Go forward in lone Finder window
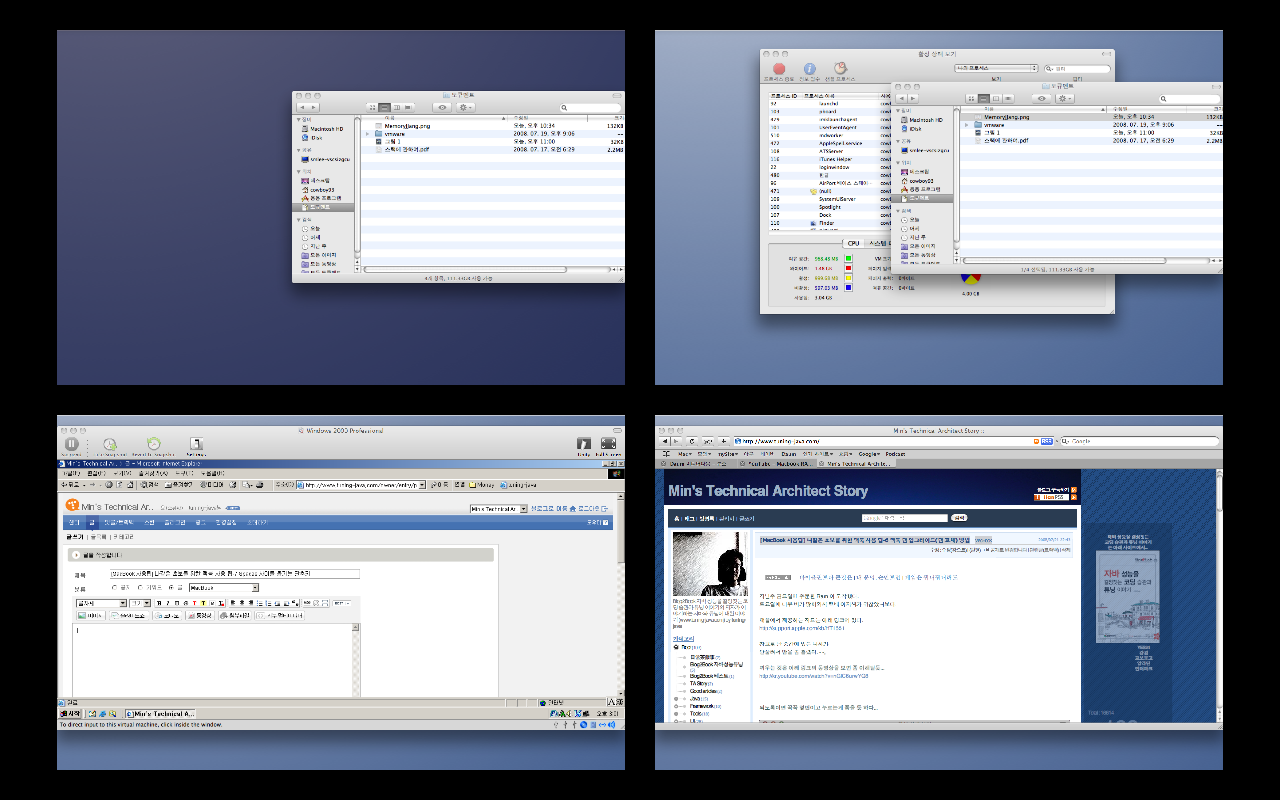The image size is (1280, 800). pos(314,107)
